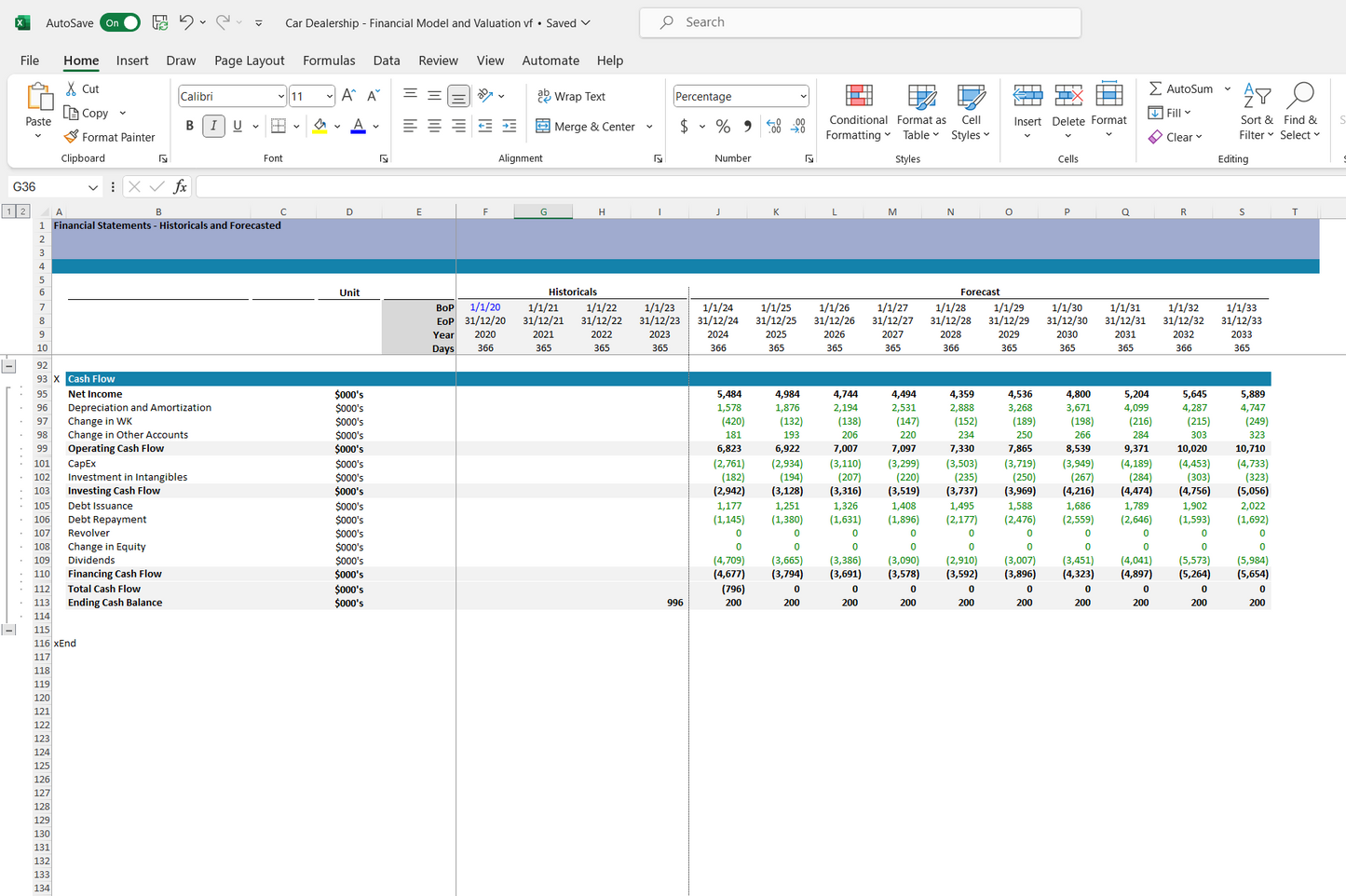
Task: Click the Merge & Center icon
Action: [543, 126]
